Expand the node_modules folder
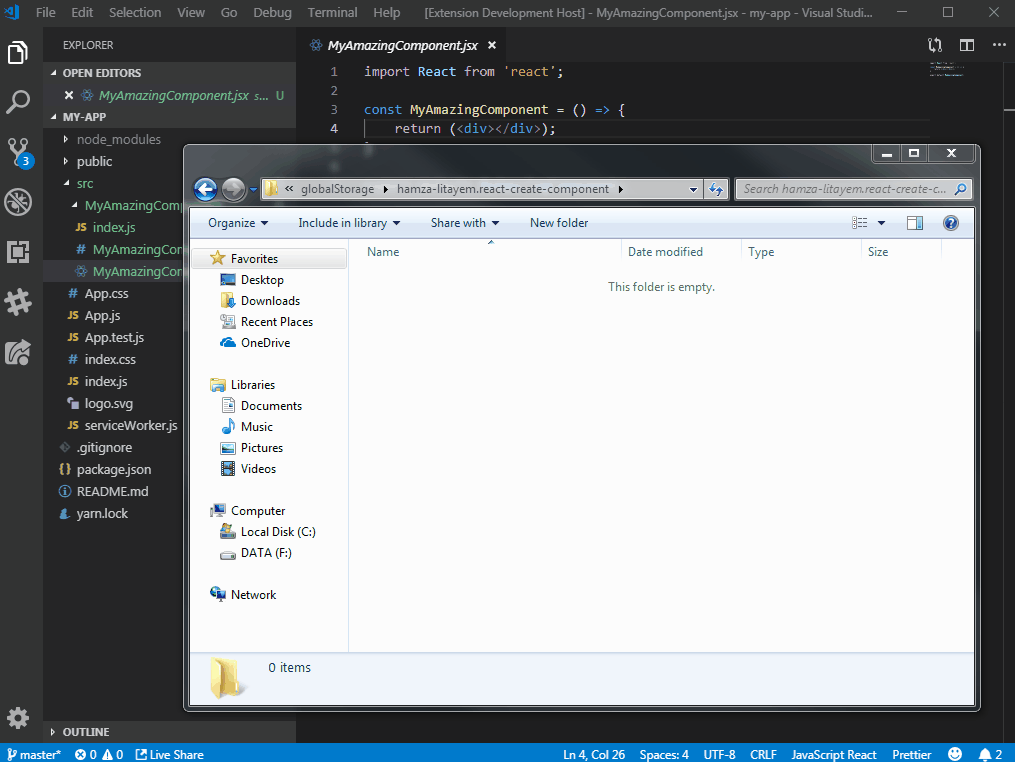Image resolution: width=1015 pixels, height=762 pixels. pyautogui.click(x=65, y=139)
